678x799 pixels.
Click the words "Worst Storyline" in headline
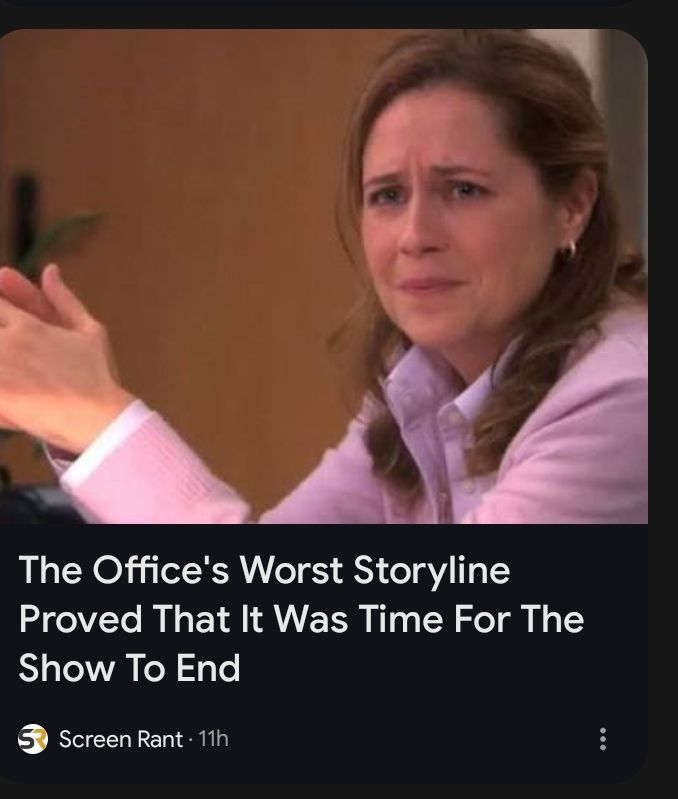click(x=374, y=569)
